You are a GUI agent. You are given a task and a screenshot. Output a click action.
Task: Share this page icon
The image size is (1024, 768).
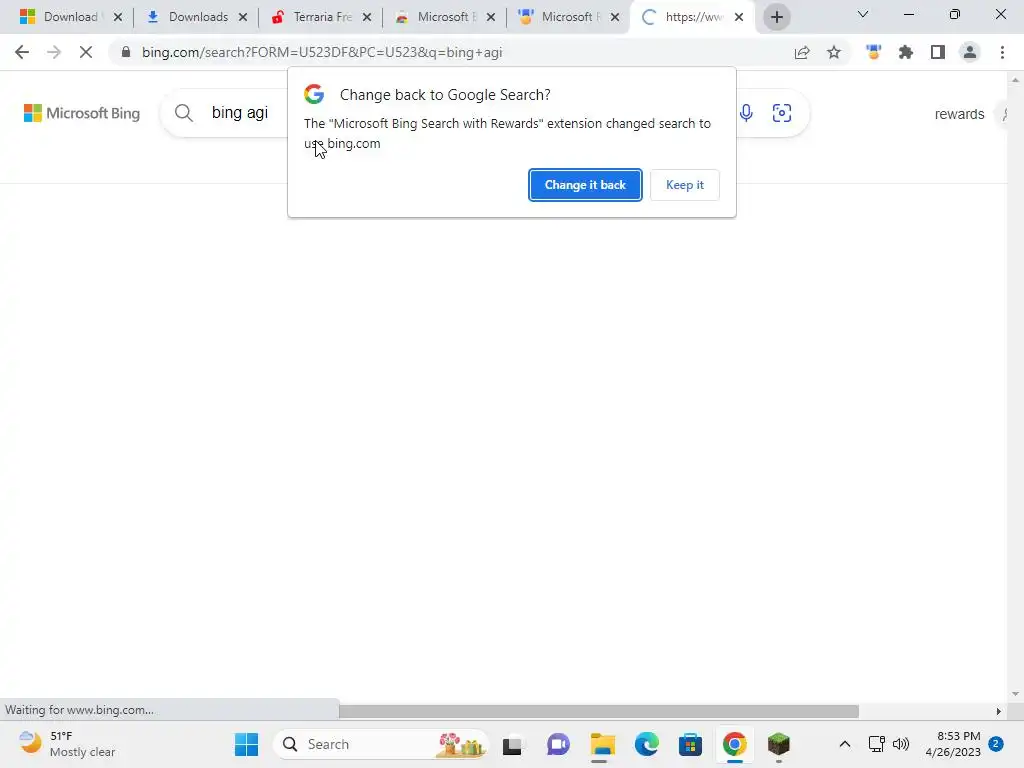[x=802, y=52]
